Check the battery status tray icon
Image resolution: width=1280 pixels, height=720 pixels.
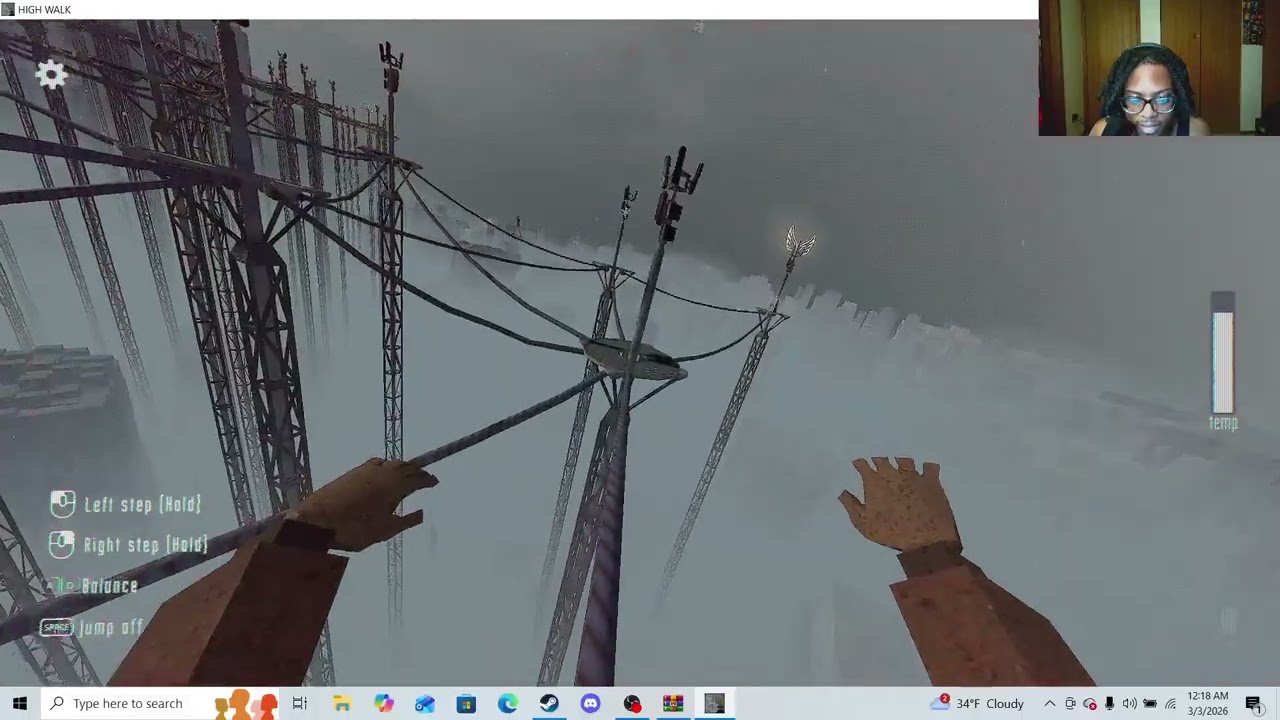click(x=1150, y=703)
